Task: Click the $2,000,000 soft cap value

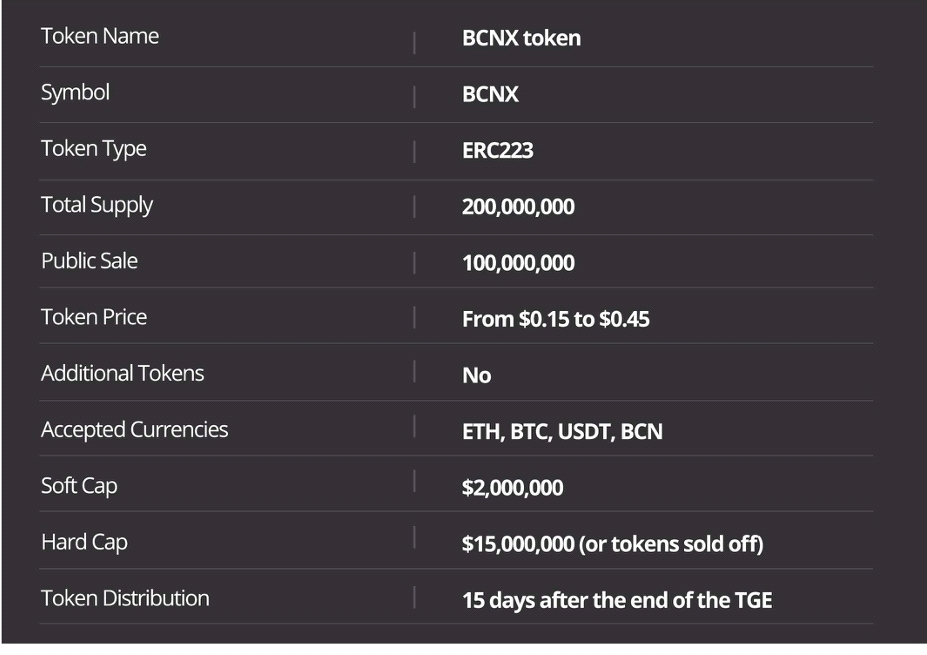Action: coord(512,488)
